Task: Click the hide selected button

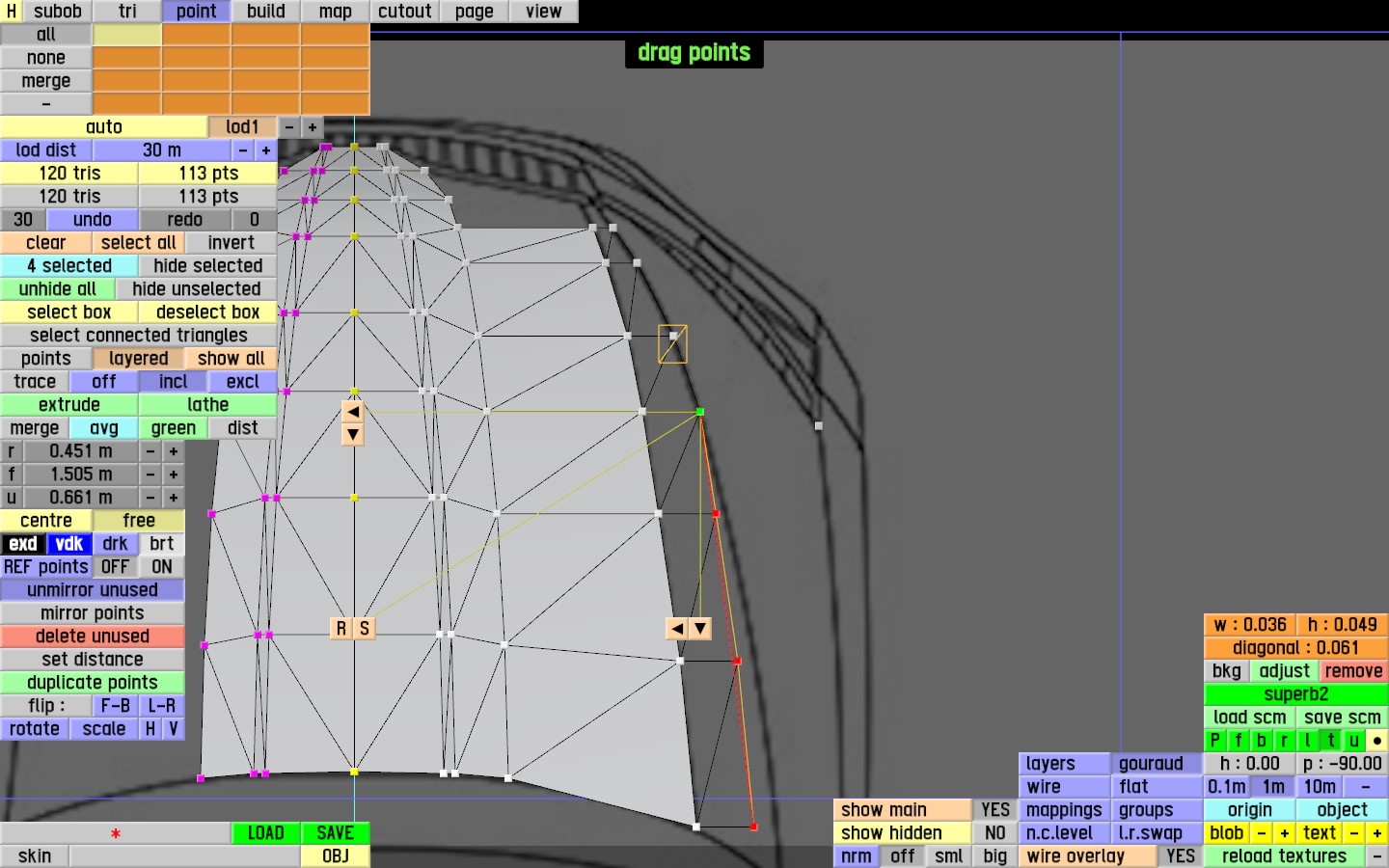Action: [x=208, y=266]
